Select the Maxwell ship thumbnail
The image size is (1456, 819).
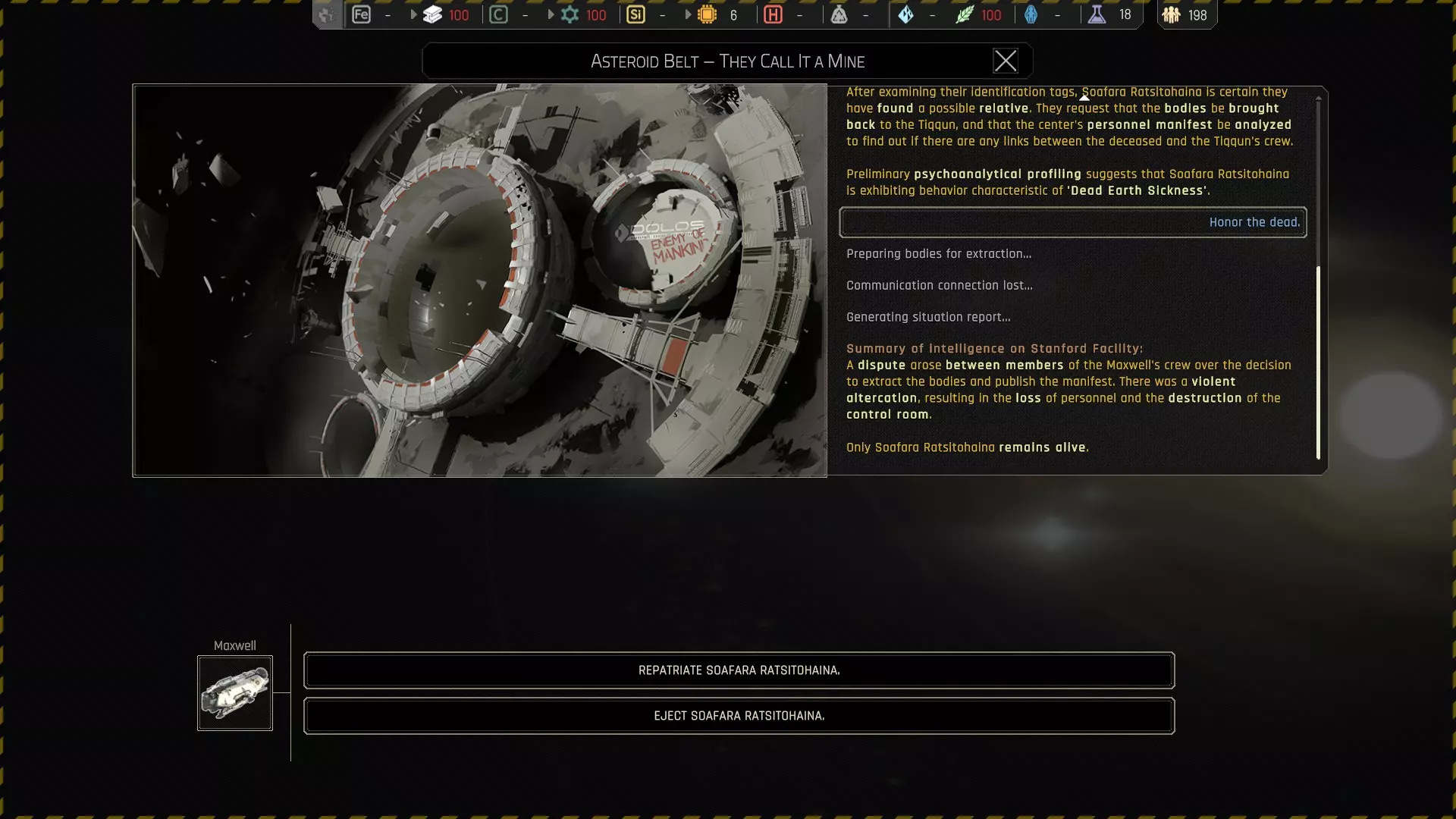coord(235,693)
